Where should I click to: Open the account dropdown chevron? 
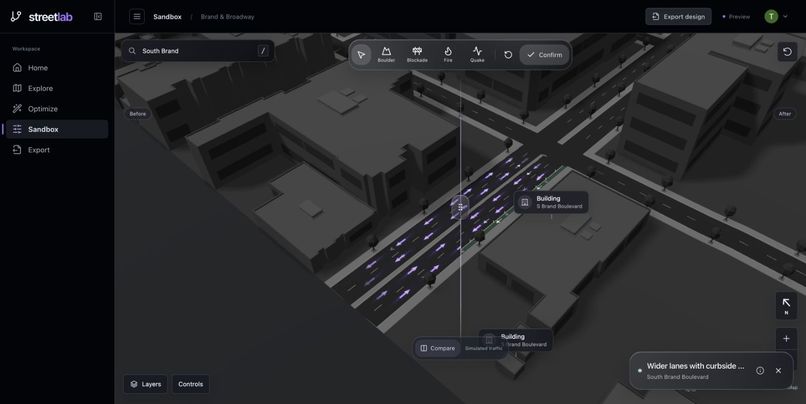click(785, 16)
